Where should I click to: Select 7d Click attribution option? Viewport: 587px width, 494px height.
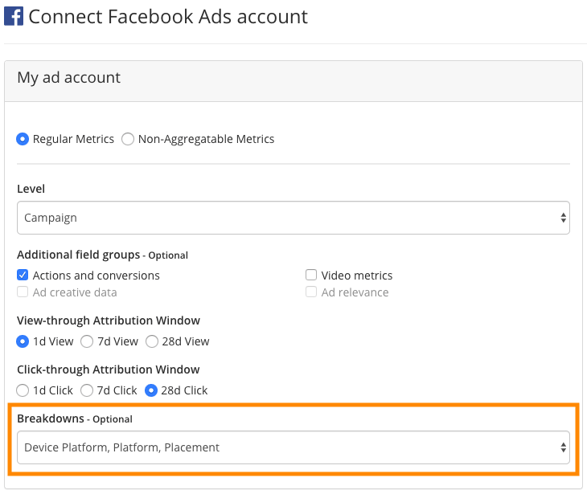pyautogui.click(x=86, y=390)
